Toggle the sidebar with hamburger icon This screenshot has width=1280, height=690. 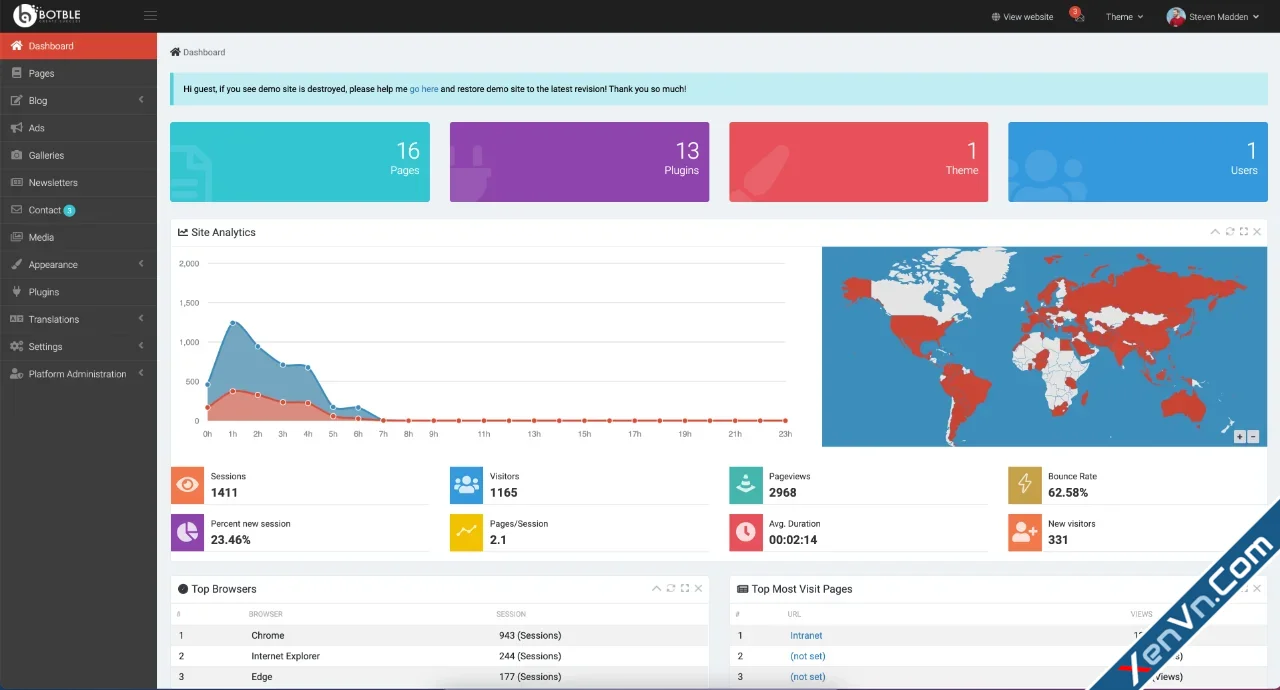[x=150, y=15]
